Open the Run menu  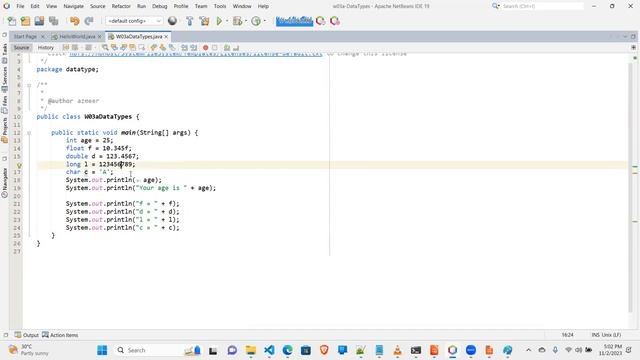click(x=141, y=6)
